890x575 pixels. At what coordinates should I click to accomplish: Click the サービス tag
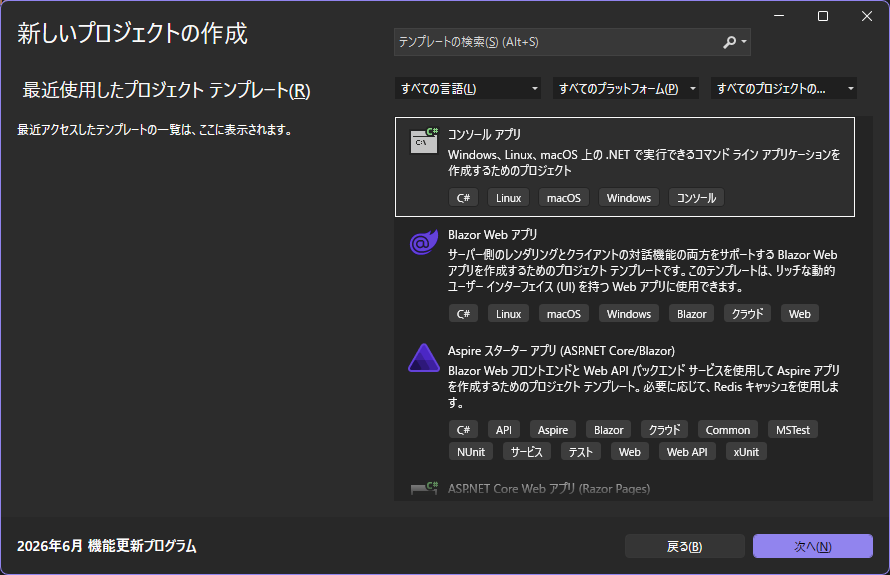526,452
